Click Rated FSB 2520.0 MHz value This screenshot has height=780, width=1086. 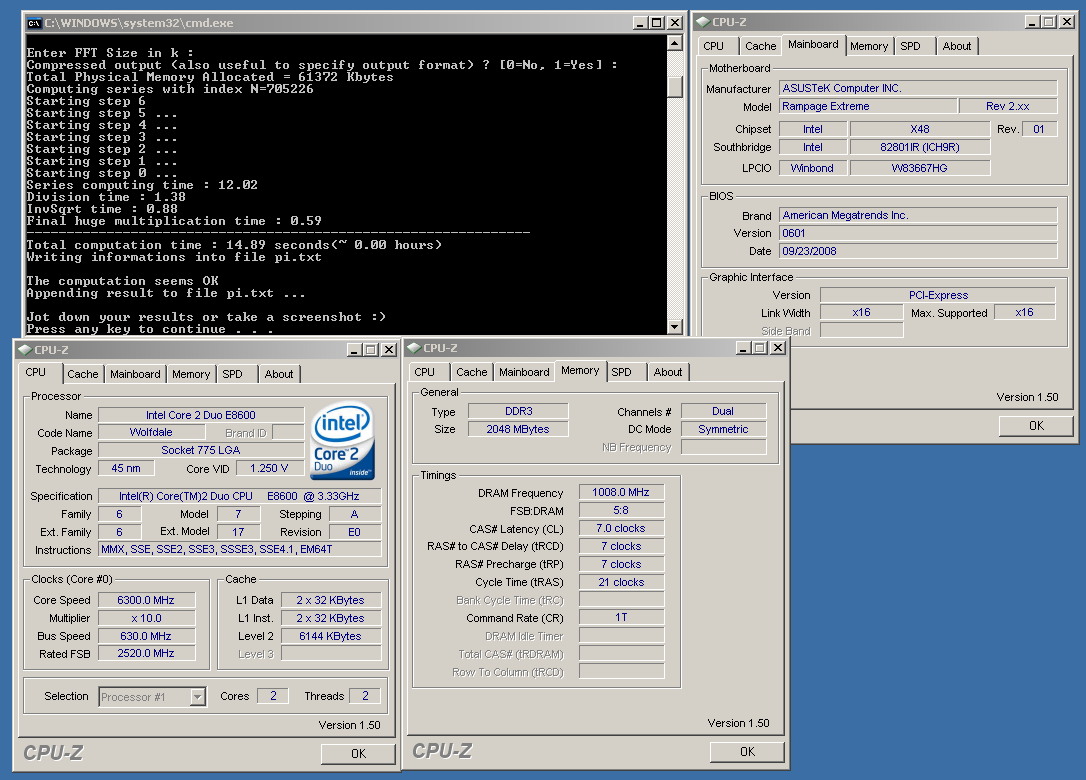(x=146, y=653)
